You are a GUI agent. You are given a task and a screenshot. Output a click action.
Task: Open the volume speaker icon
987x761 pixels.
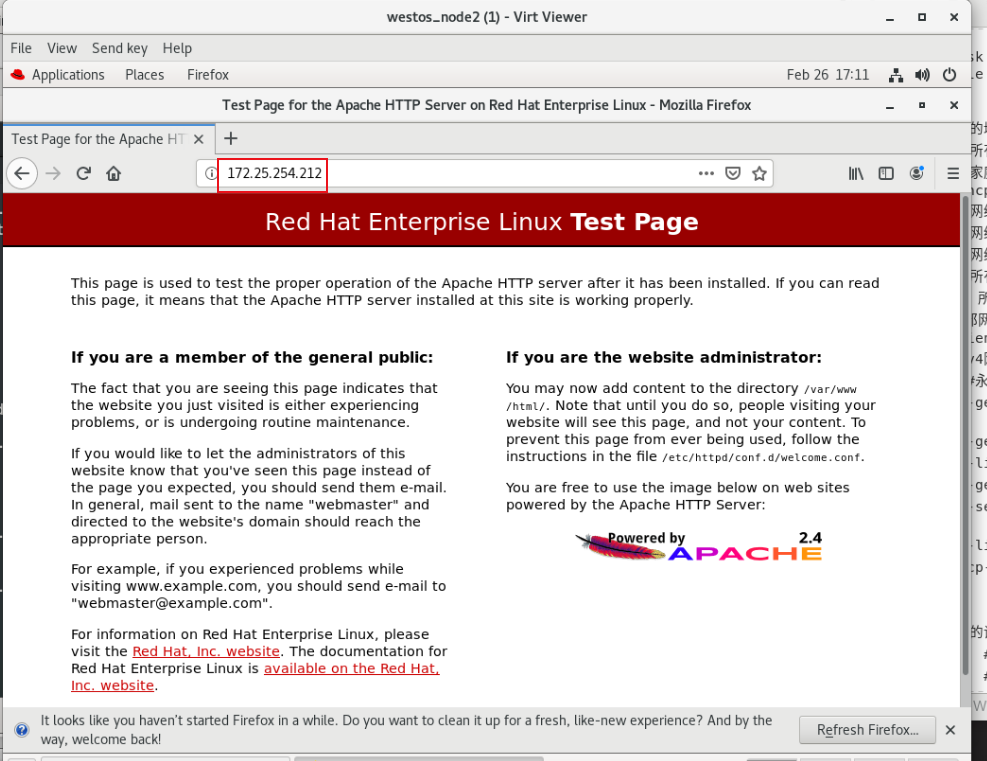tap(922, 75)
